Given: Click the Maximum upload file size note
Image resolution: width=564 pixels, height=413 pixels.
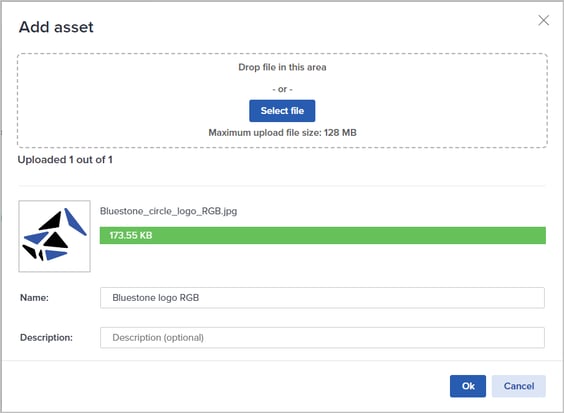Looking at the screenshot, I should coord(282,133).
